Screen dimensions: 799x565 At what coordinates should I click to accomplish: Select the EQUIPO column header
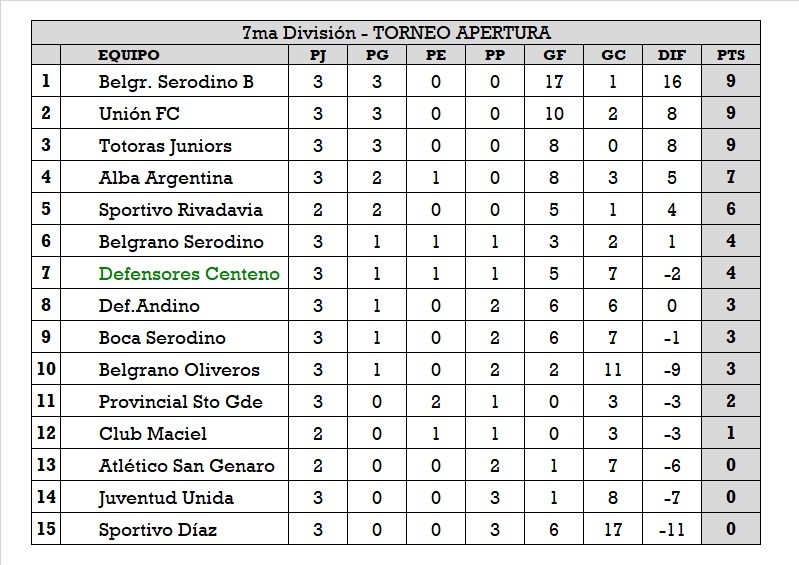129,55
